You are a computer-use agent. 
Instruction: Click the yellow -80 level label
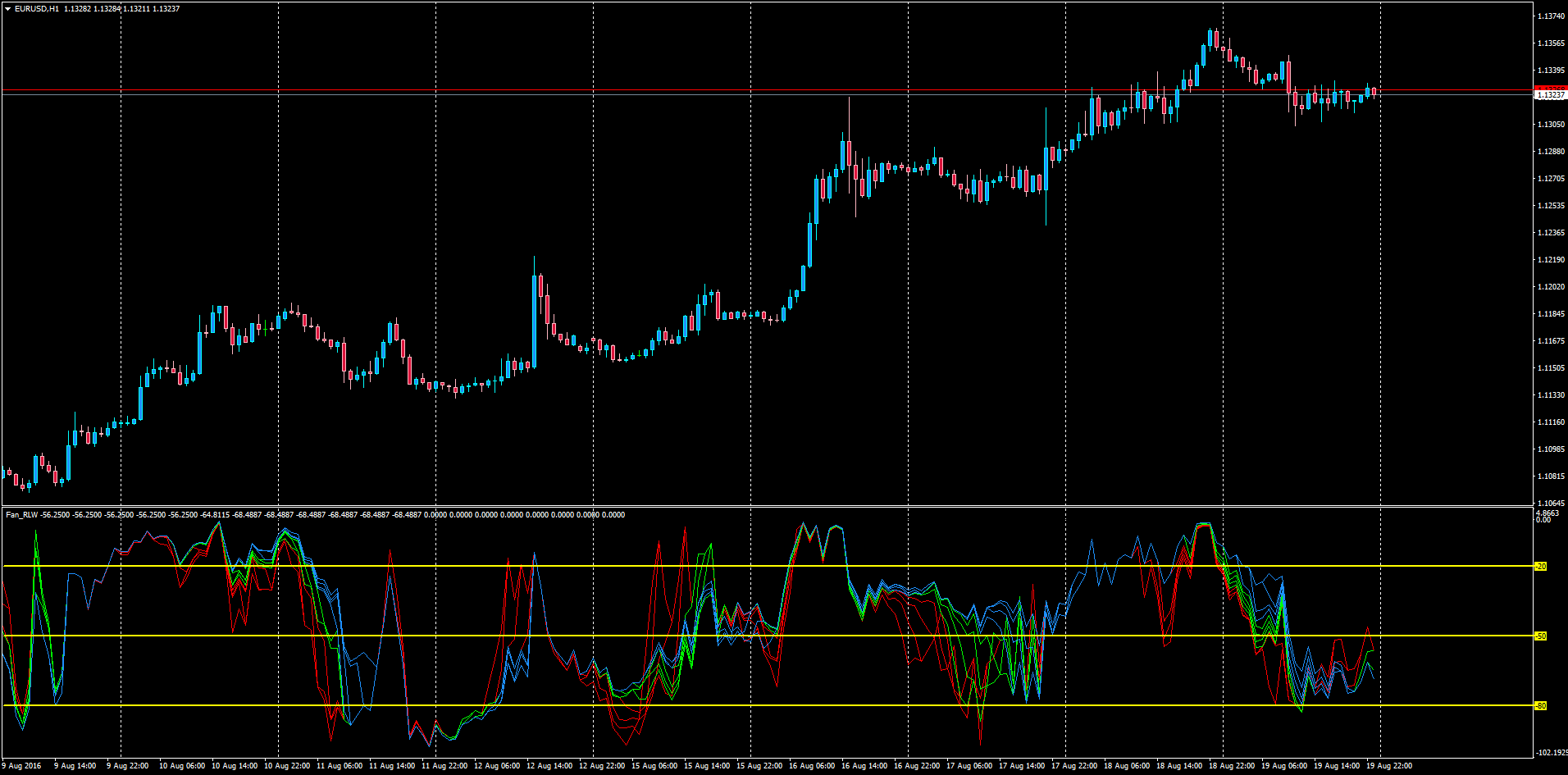1540,706
